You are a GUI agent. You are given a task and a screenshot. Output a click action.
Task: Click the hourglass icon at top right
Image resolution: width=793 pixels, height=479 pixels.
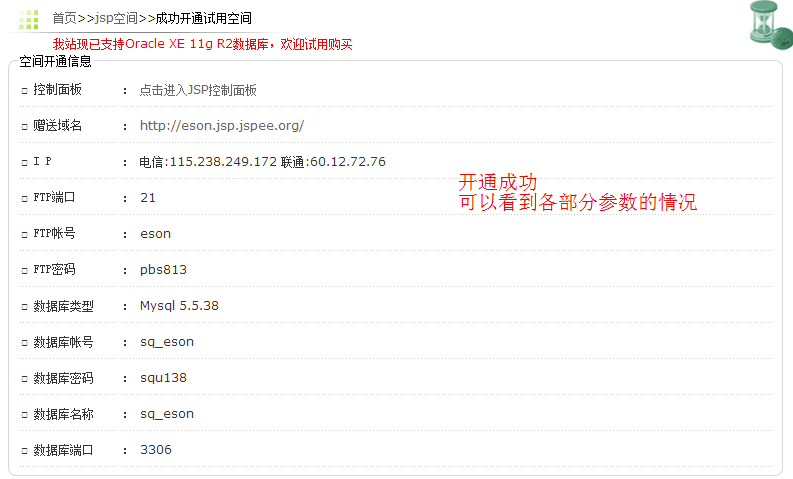click(x=770, y=25)
